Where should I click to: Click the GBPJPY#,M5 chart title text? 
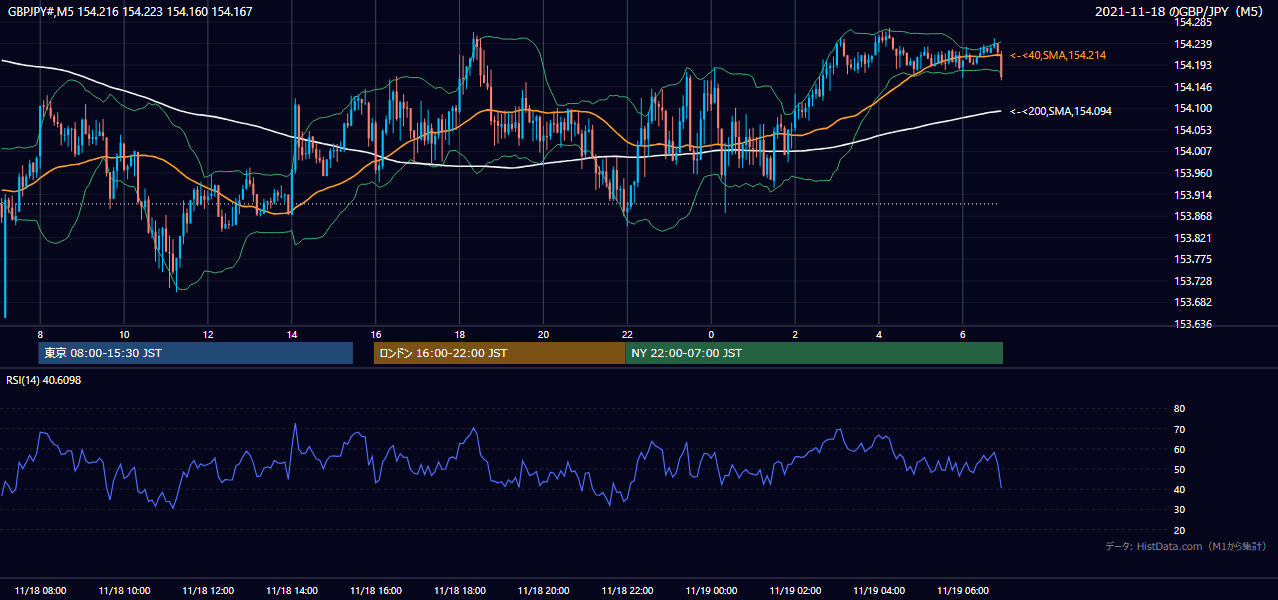tap(130, 11)
